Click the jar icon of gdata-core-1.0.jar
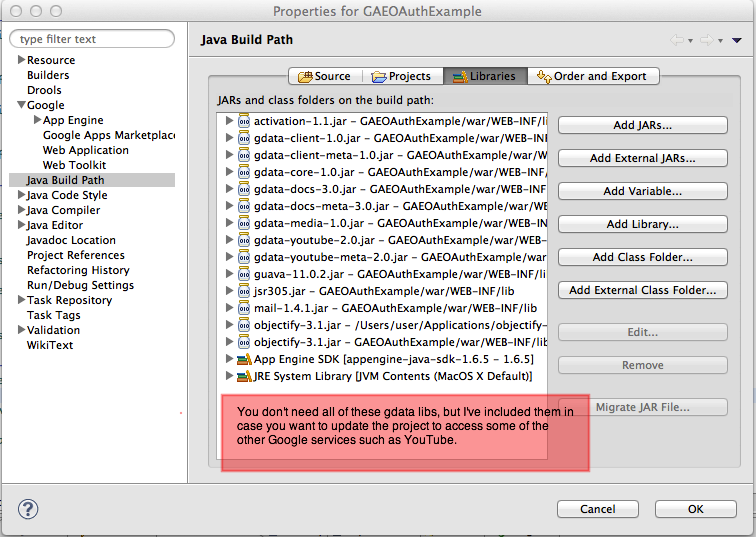Screen dimensions: 756x537 (244, 172)
